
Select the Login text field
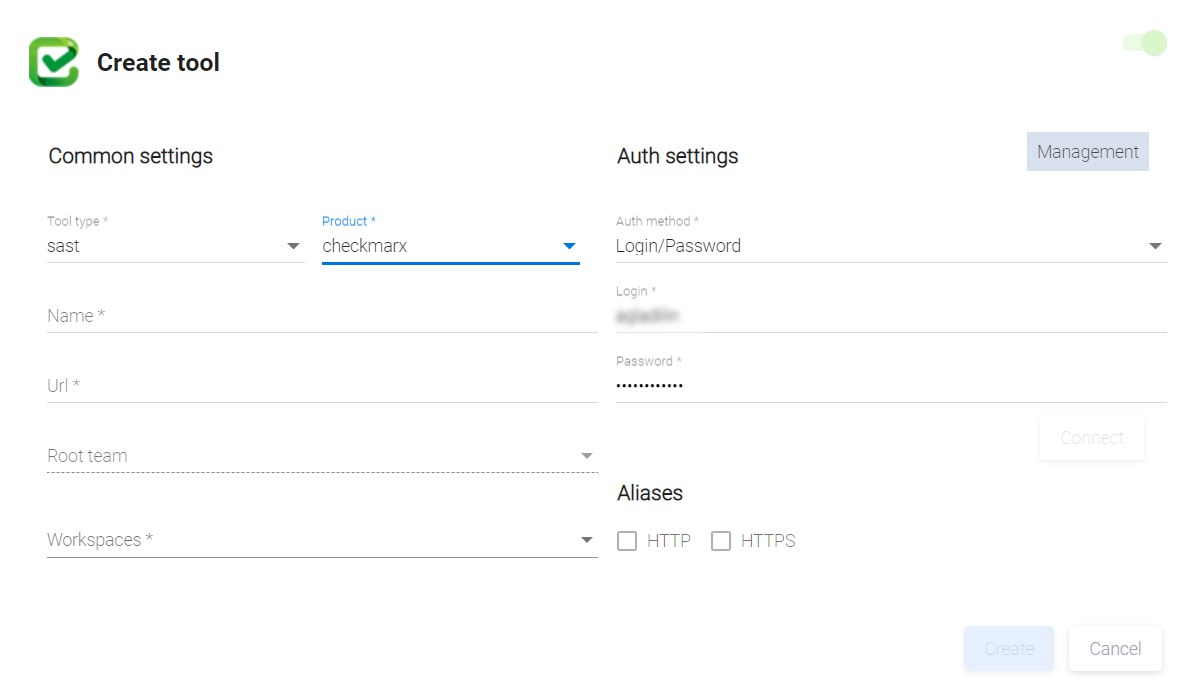[890, 316]
